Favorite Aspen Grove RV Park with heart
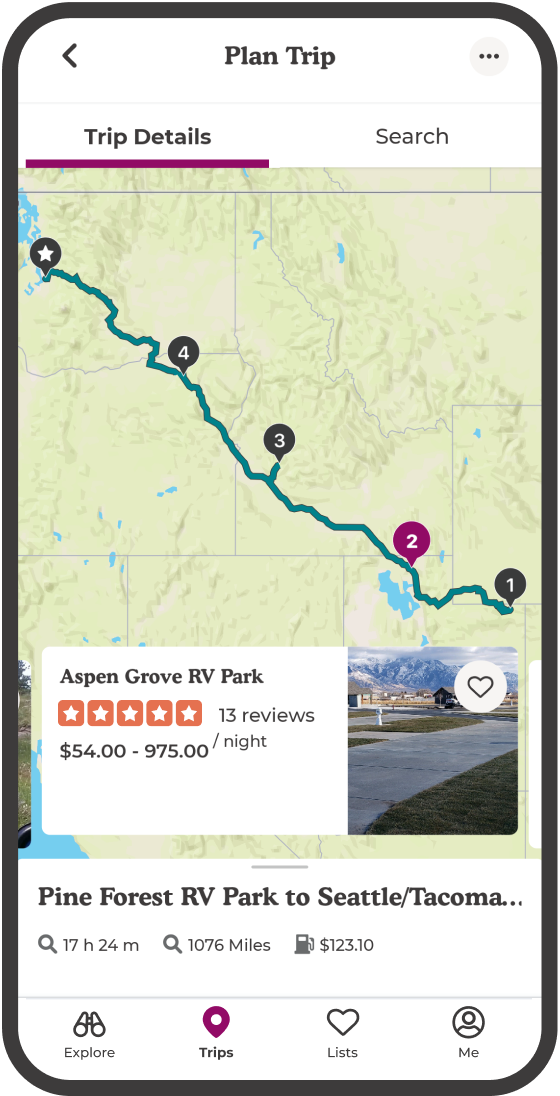 [480, 686]
